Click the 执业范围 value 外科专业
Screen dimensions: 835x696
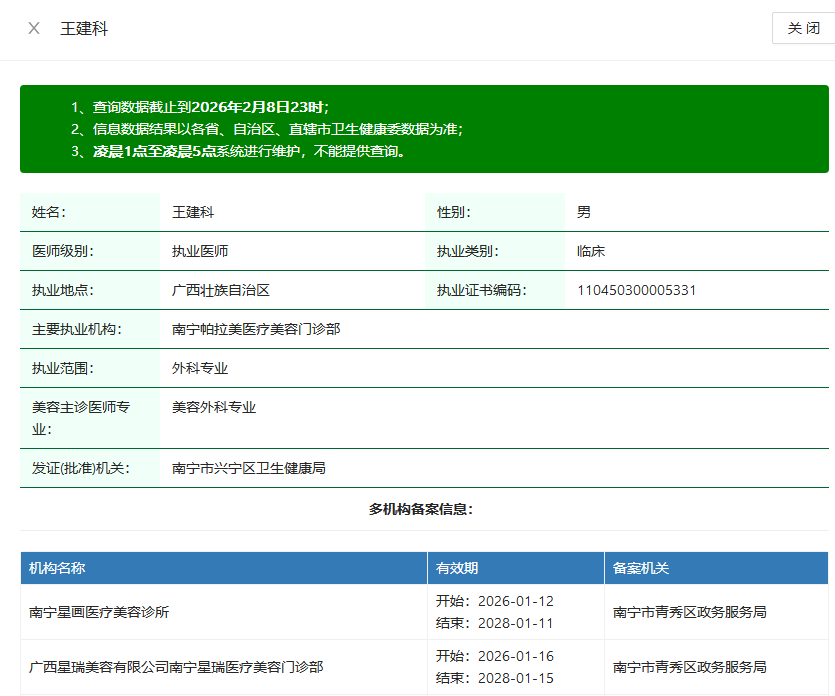(x=200, y=368)
